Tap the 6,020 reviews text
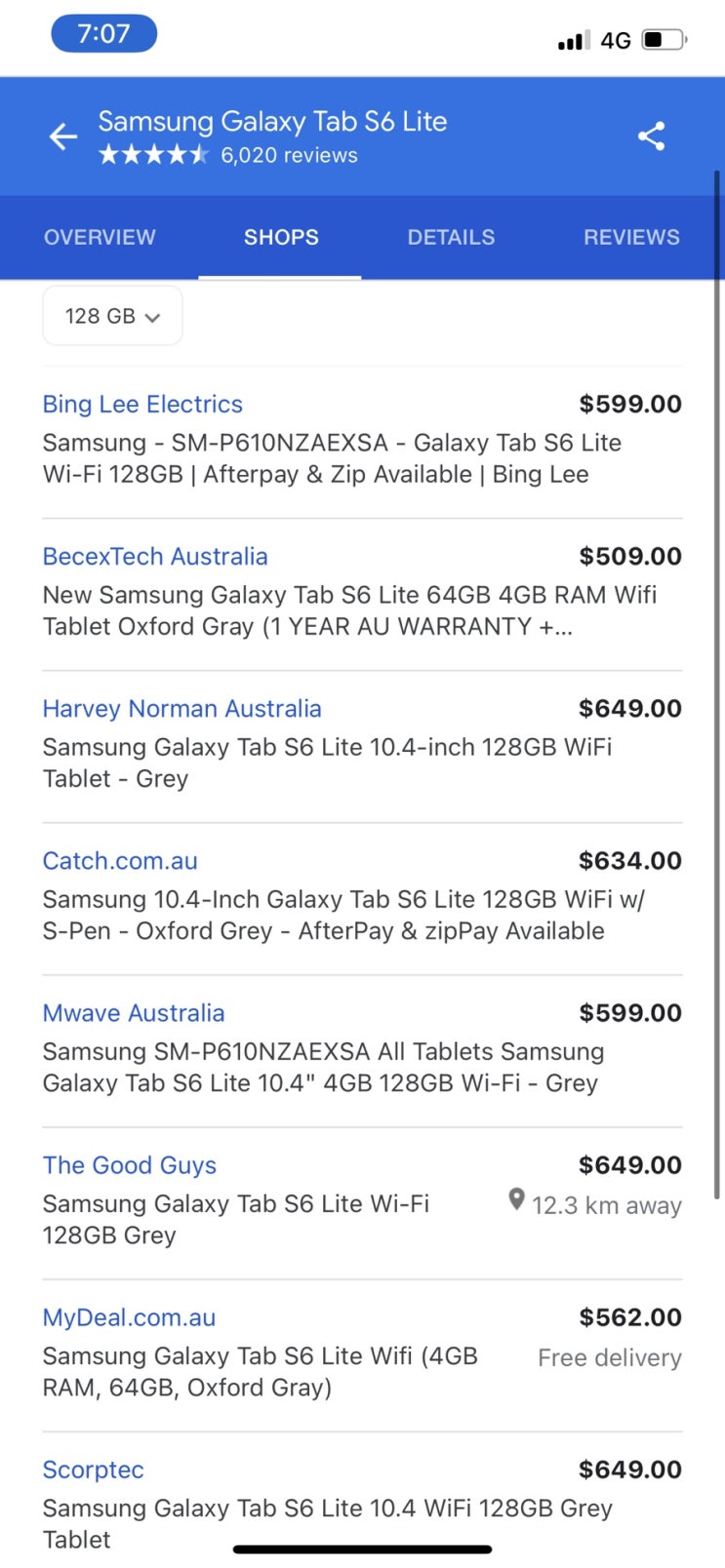 coord(289,155)
